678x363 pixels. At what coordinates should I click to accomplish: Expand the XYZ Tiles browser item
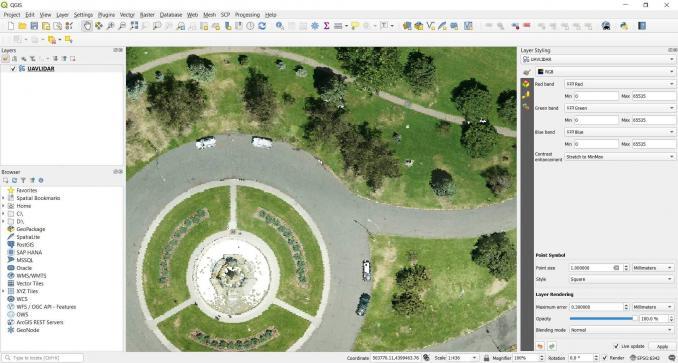pyautogui.click(x=3, y=291)
